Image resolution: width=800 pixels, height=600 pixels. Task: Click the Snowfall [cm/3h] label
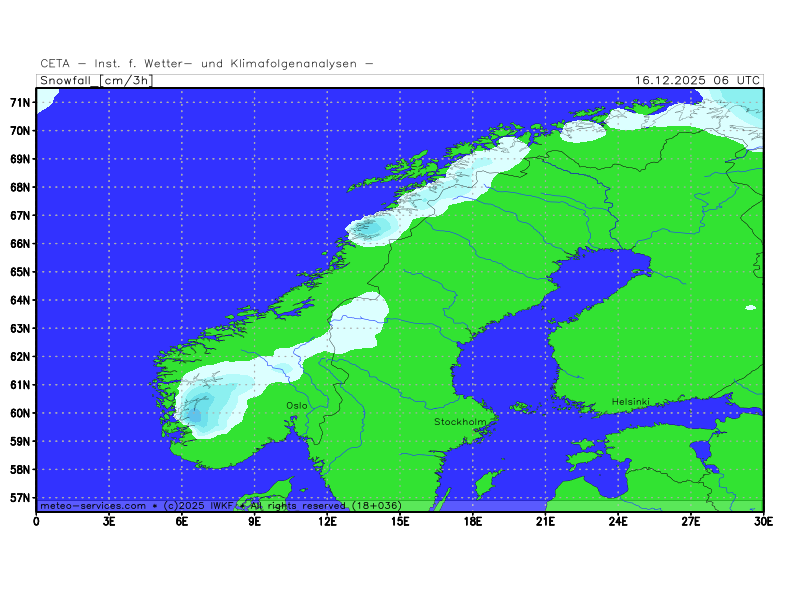96,81
